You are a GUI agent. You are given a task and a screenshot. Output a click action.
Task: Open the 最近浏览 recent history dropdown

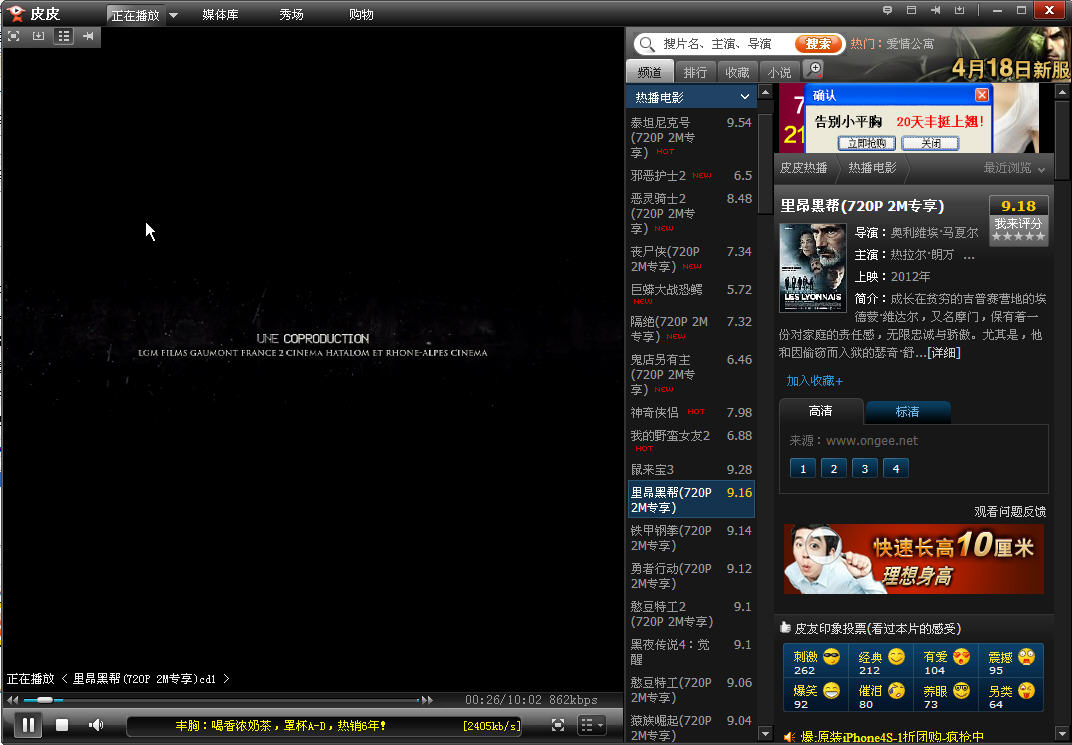pos(1015,168)
